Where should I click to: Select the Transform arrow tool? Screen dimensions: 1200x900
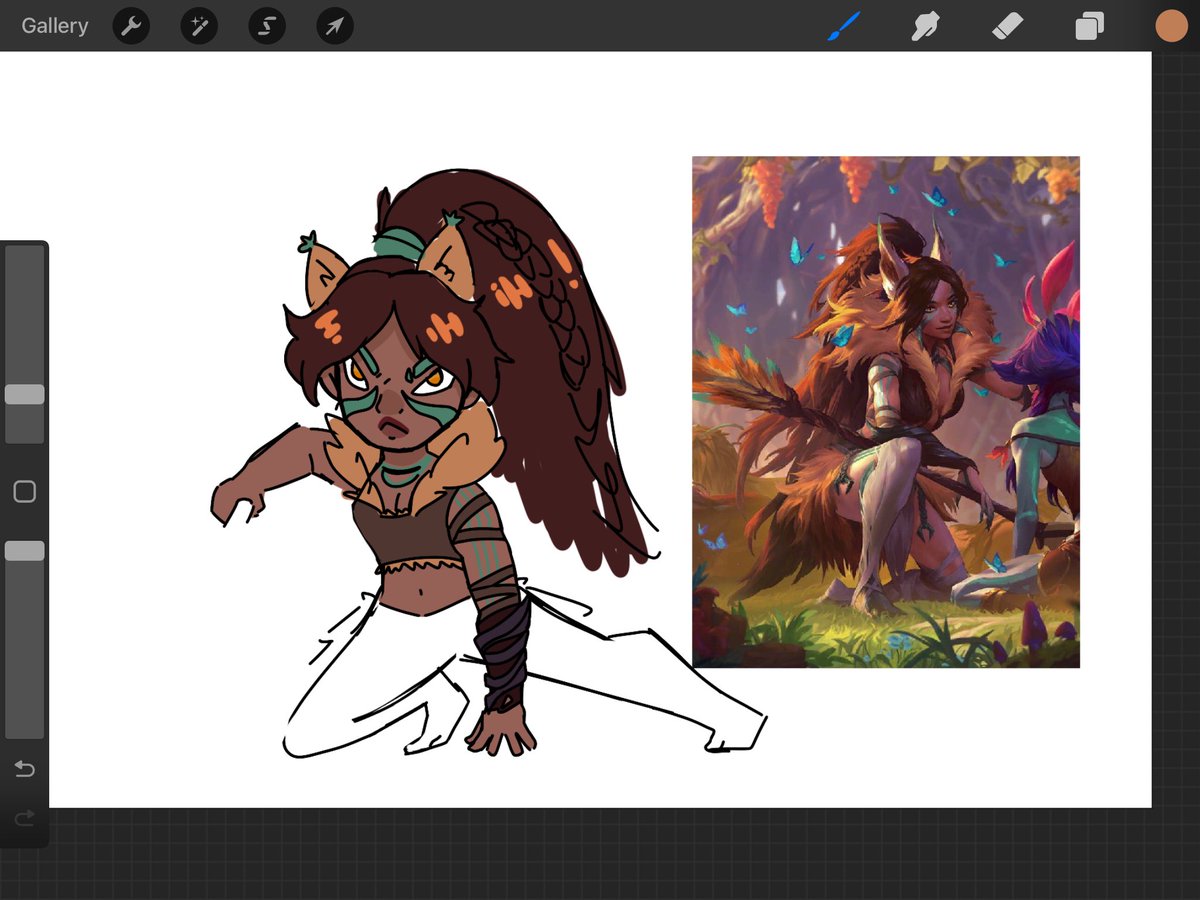tap(334, 26)
